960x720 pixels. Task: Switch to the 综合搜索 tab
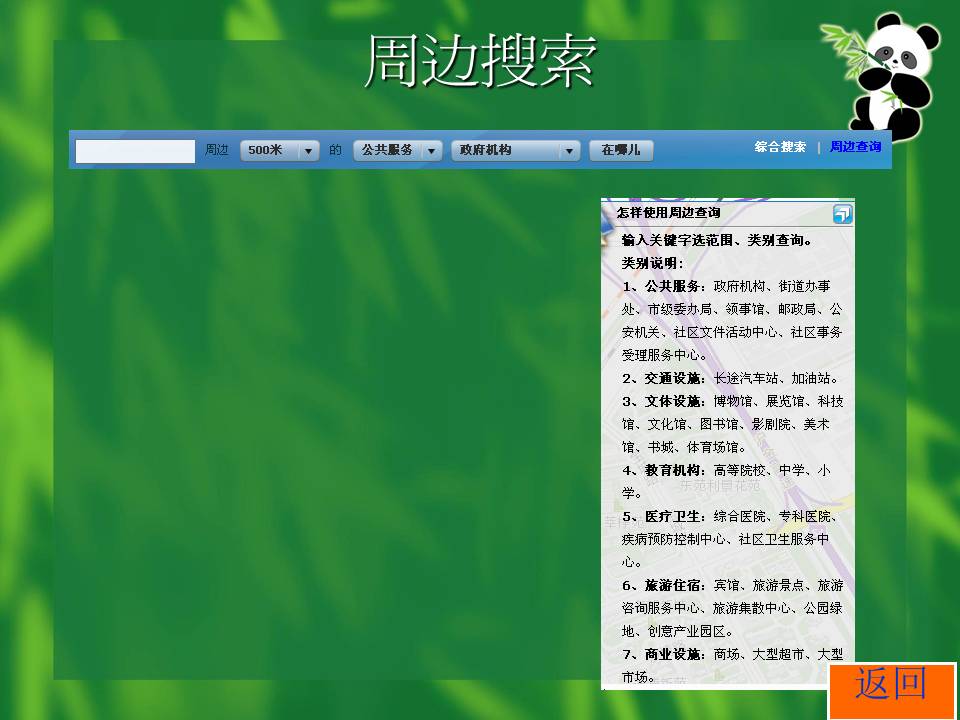[x=780, y=147]
